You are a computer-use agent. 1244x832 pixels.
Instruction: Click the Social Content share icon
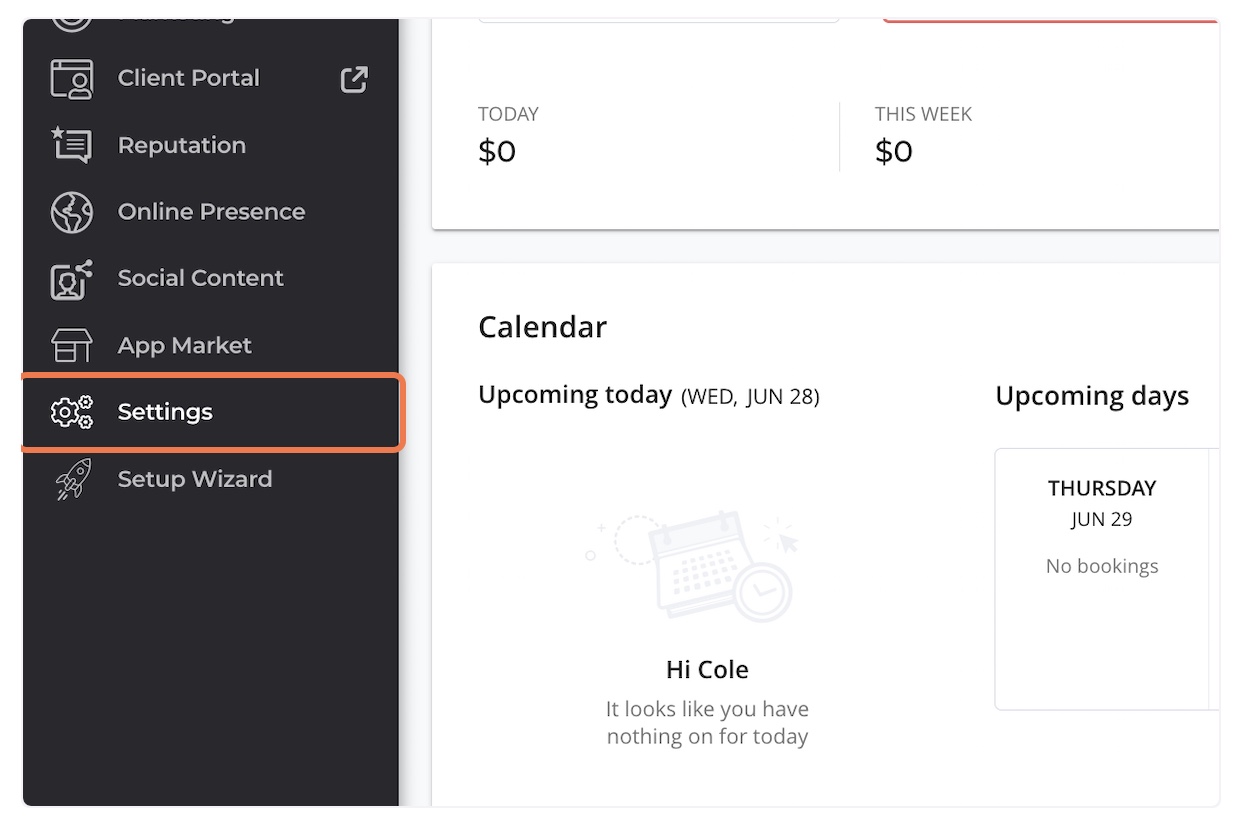coord(71,279)
